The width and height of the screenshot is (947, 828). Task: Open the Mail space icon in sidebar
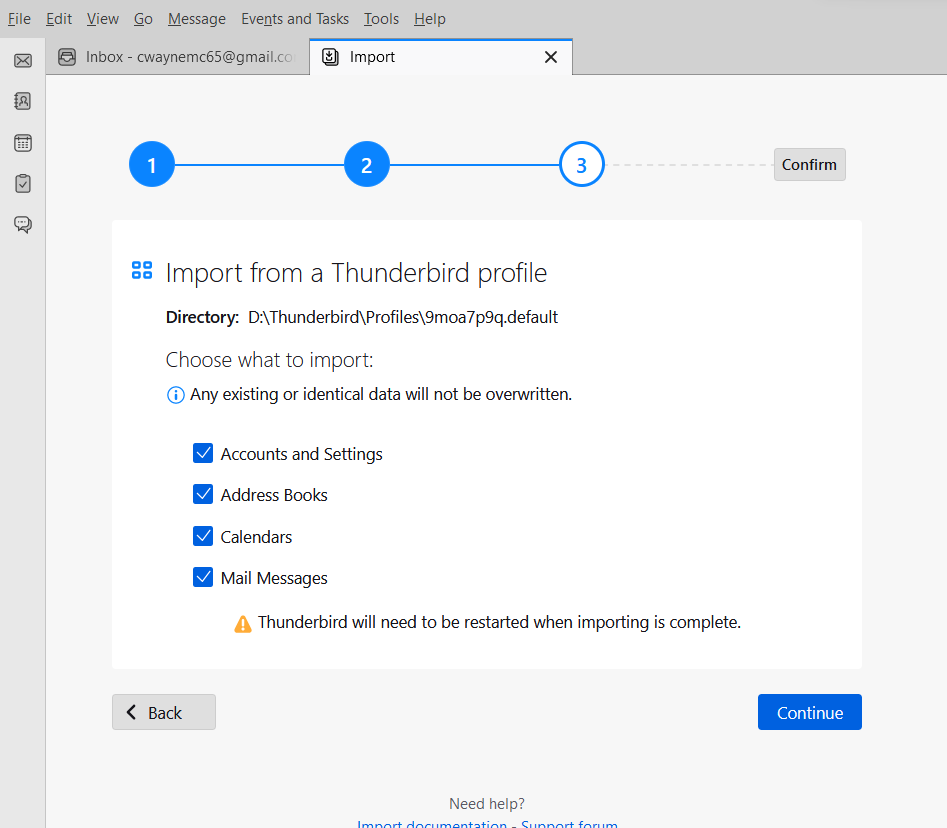pos(22,61)
